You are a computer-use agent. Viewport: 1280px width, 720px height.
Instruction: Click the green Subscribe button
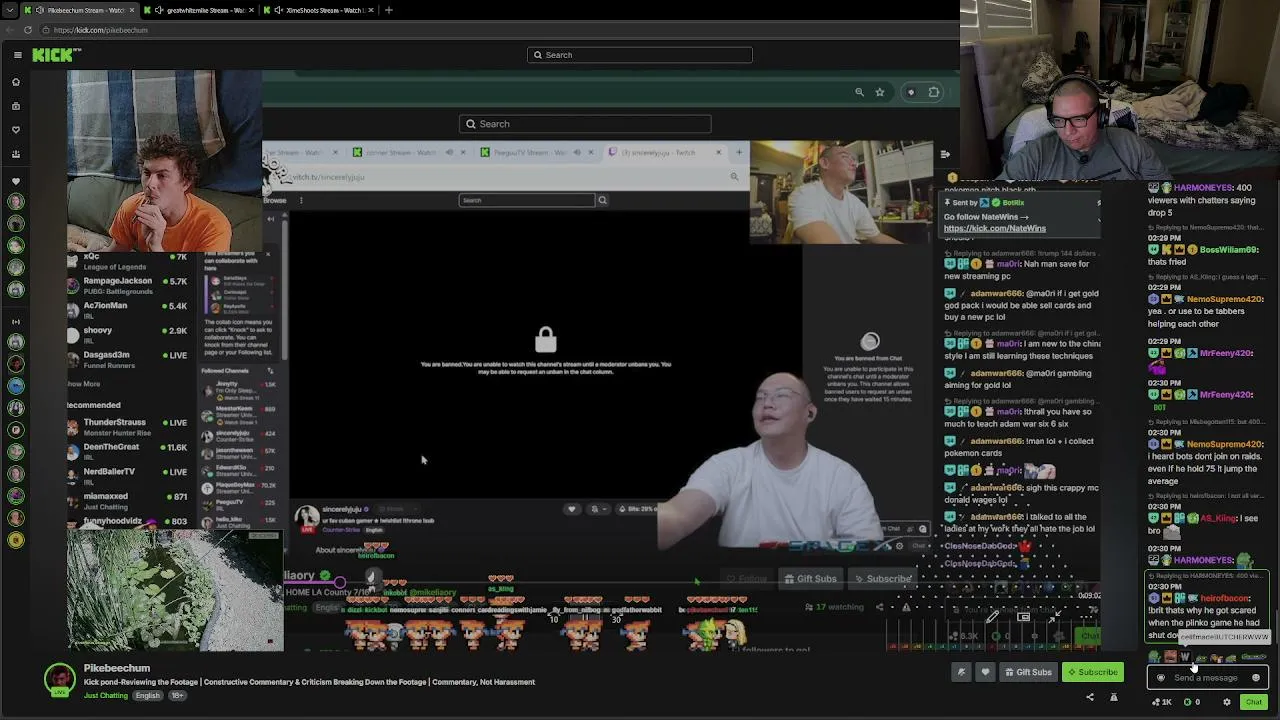tap(1092, 672)
